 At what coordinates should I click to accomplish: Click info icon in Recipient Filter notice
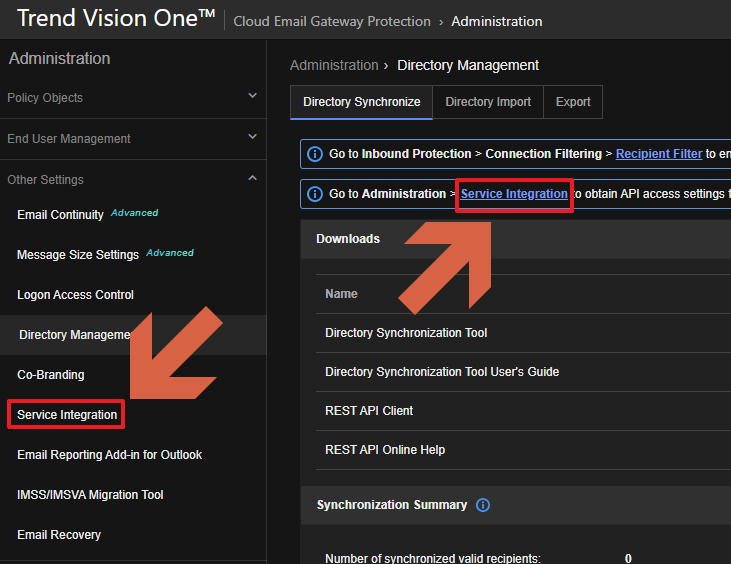point(315,154)
